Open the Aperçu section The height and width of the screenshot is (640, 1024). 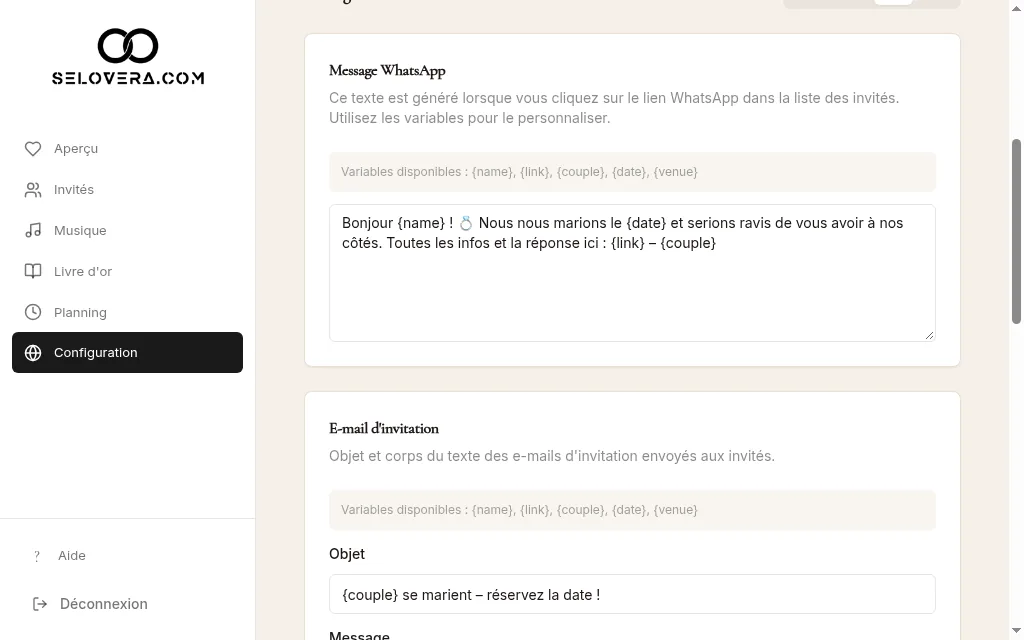tap(127, 149)
